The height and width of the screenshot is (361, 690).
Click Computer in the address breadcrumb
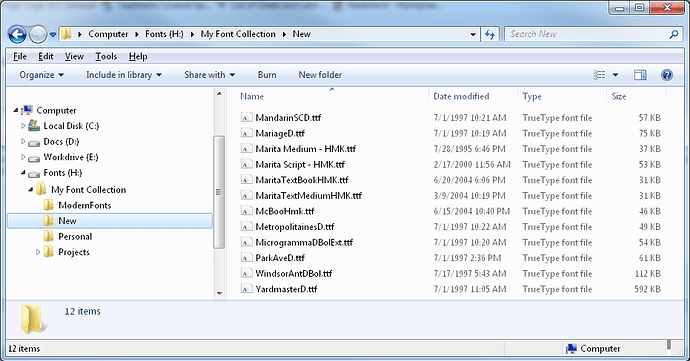point(108,34)
